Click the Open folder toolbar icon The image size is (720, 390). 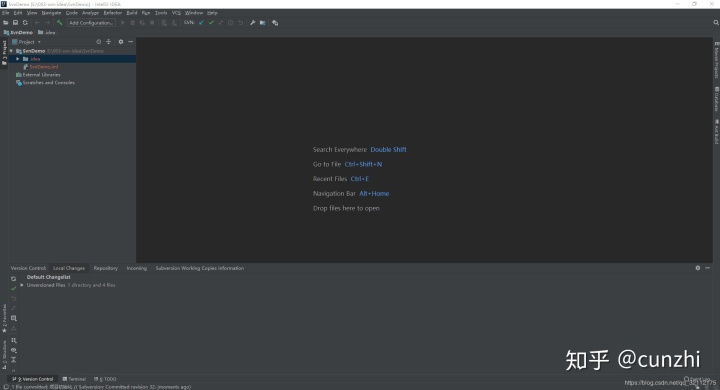[6, 23]
